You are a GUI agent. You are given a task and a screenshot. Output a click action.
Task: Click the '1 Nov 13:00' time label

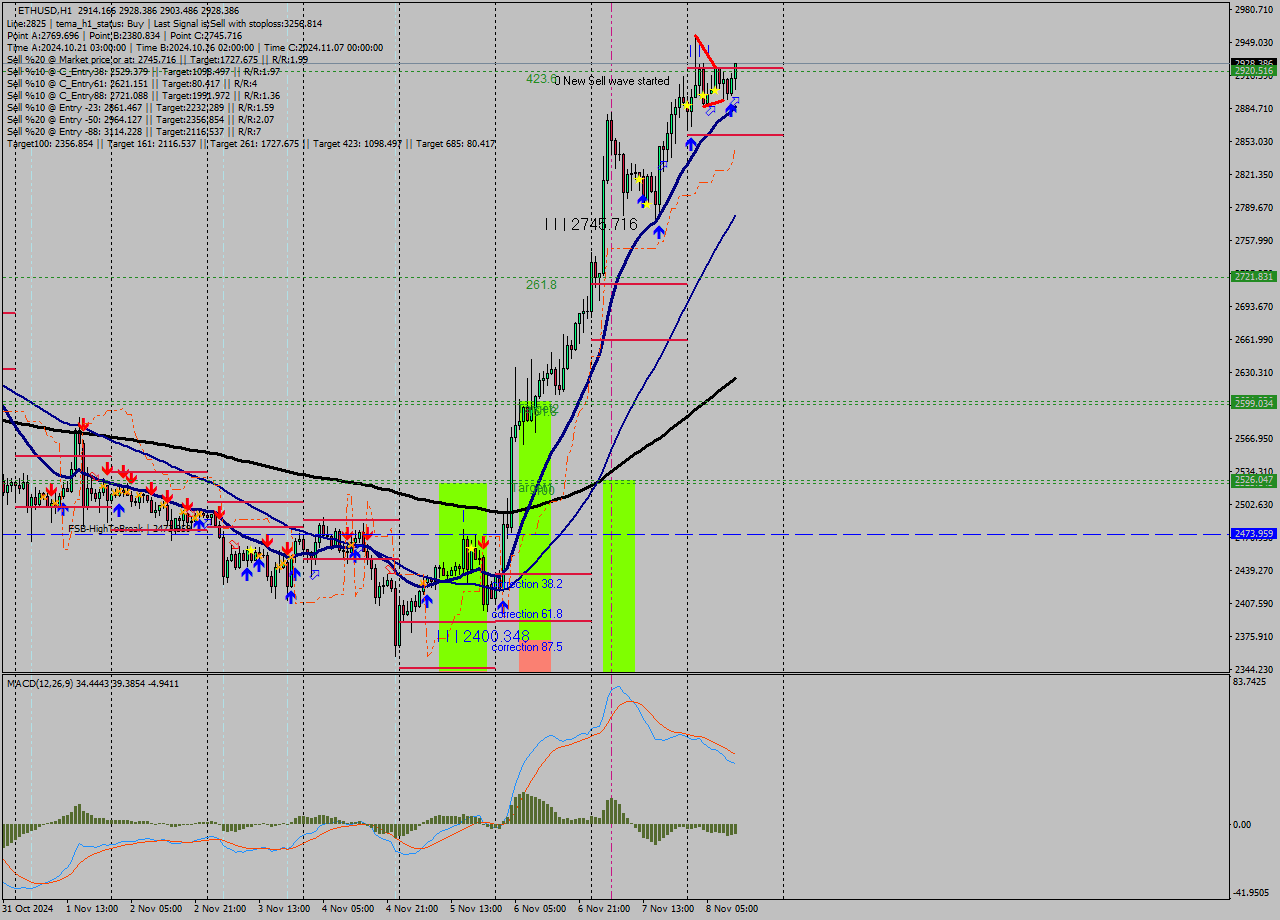(92, 909)
